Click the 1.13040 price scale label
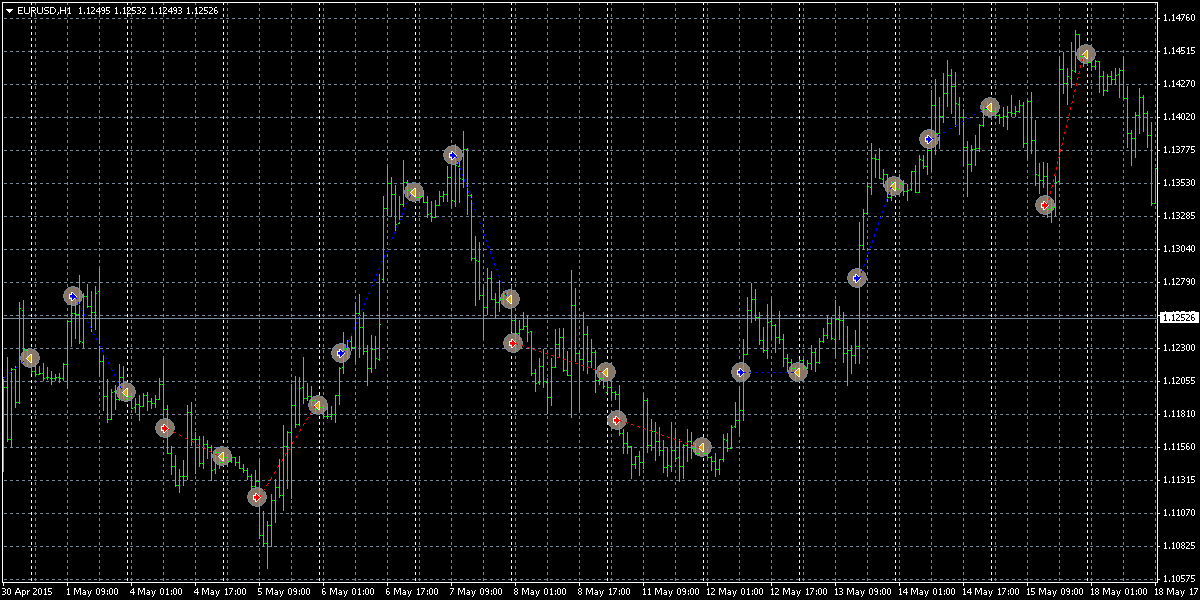Image resolution: width=1200 pixels, height=600 pixels. pos(1179,249)
